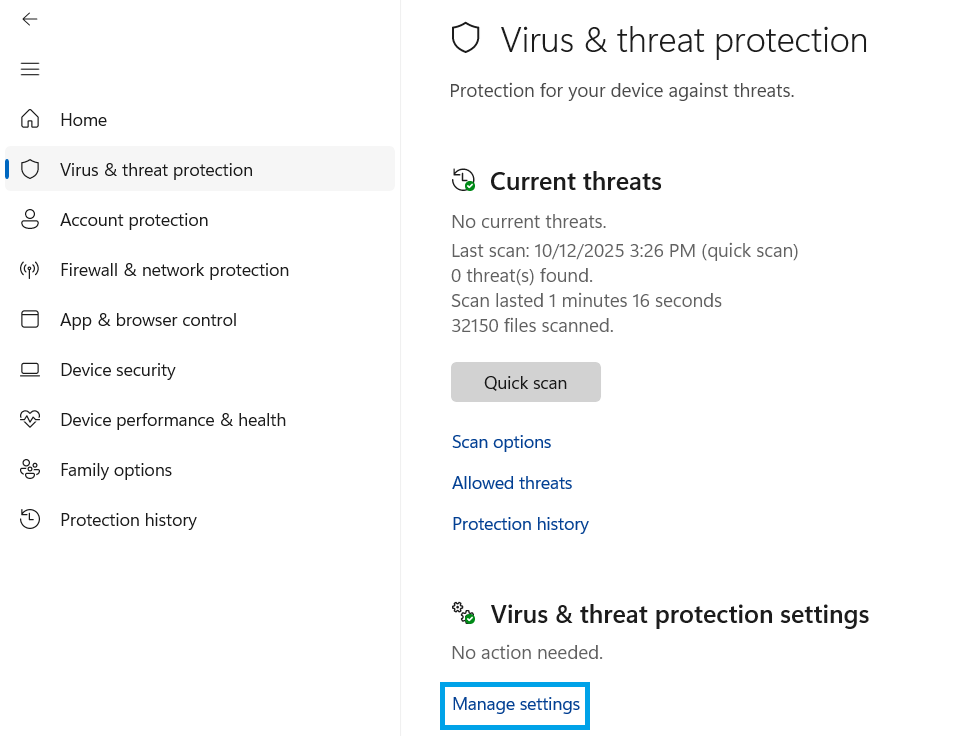Click the protection settings gears icon
Viewport: 975px width, 736px height.
464,613
